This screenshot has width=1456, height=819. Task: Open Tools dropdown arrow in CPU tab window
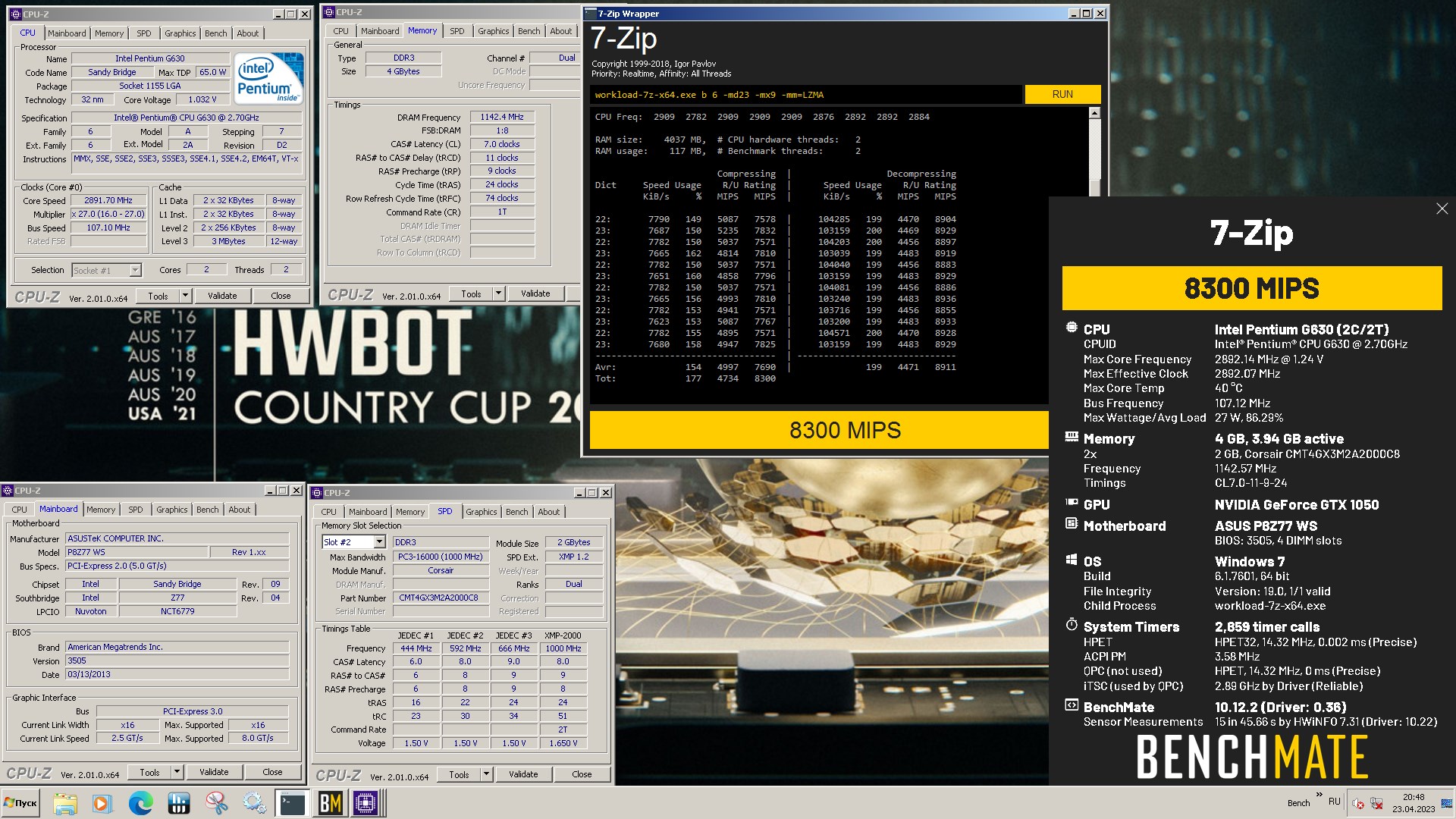point(185,296)
